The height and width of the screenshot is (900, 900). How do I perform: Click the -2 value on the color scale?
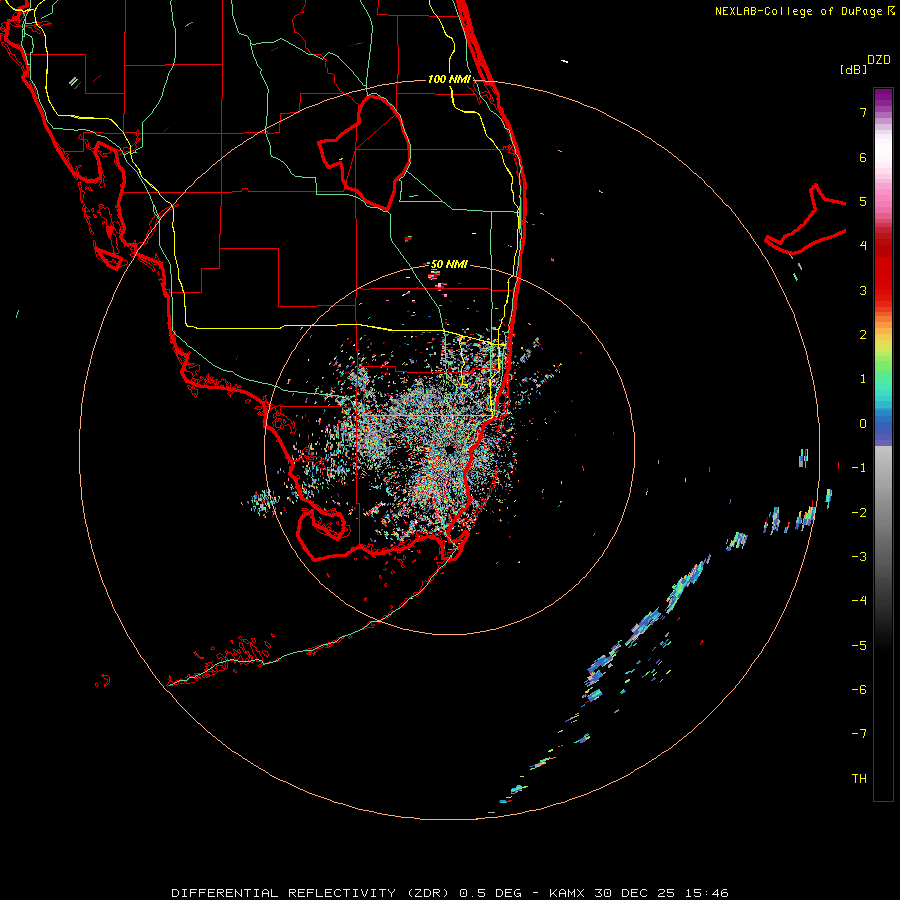click(x=859, y=512)
